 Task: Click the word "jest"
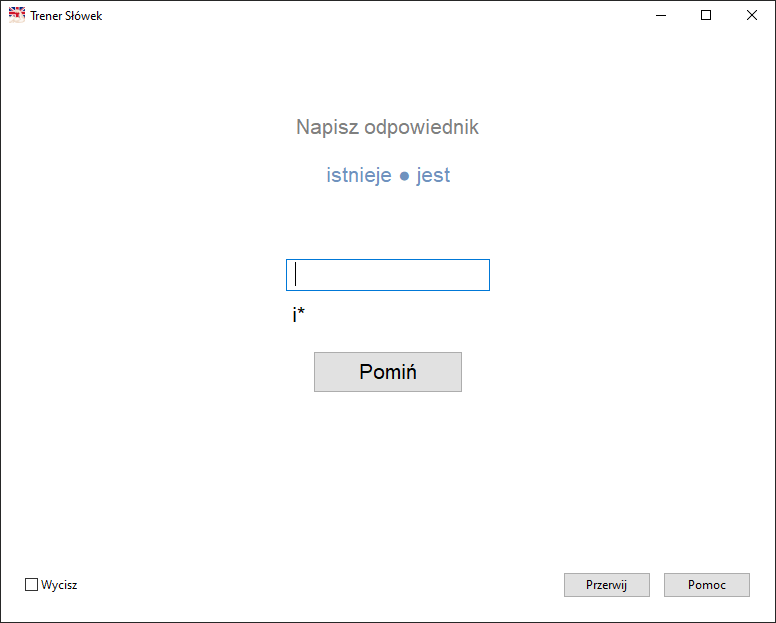pos(433,176)
